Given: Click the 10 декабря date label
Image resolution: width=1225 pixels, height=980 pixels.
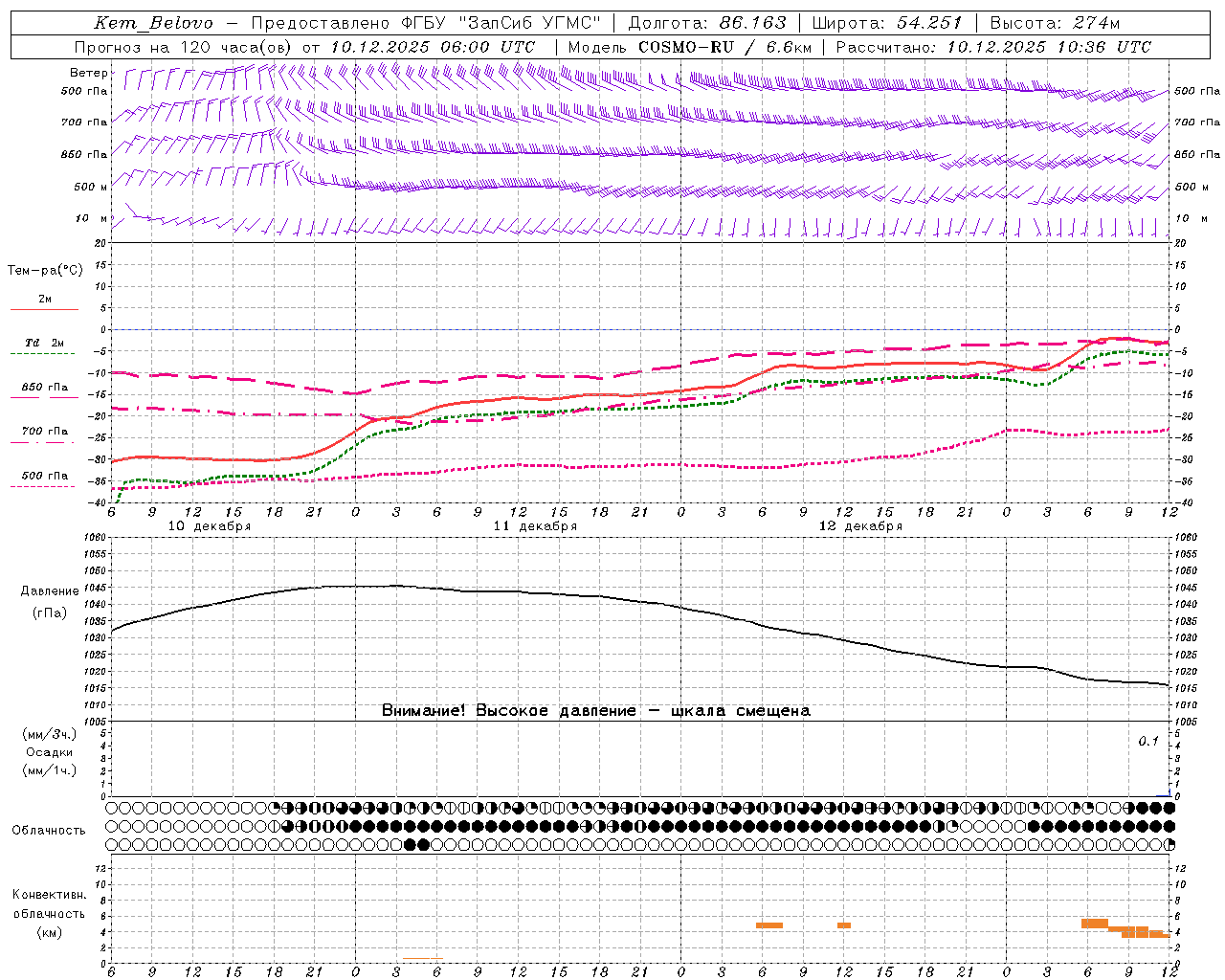Looking at the screenshot, I should (210, 526).
